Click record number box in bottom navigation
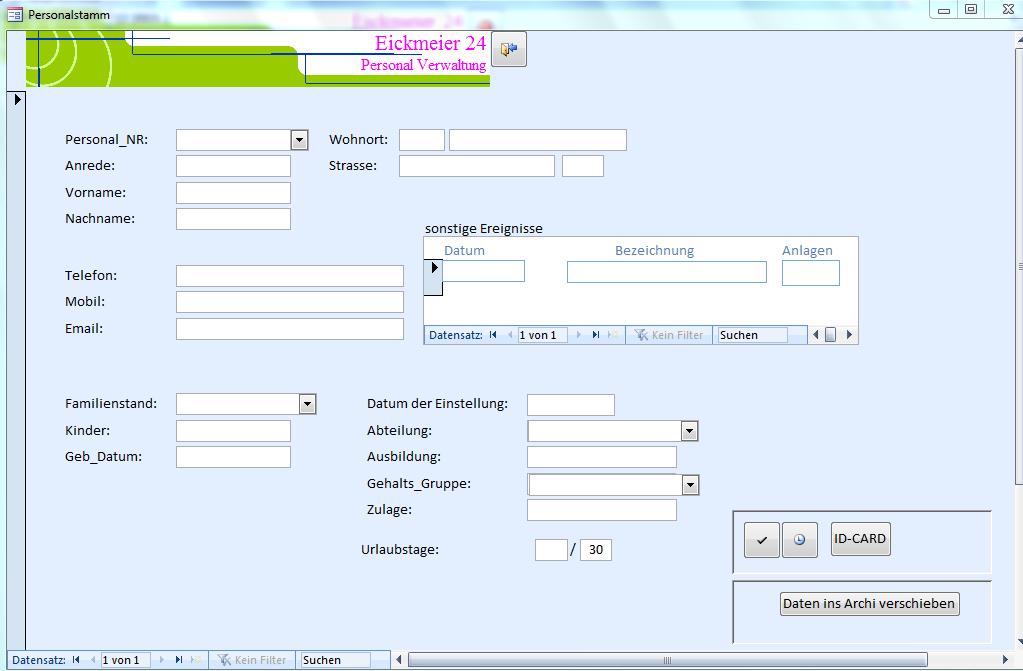This screenshot has height=671, width=1023. pos(126,660)
